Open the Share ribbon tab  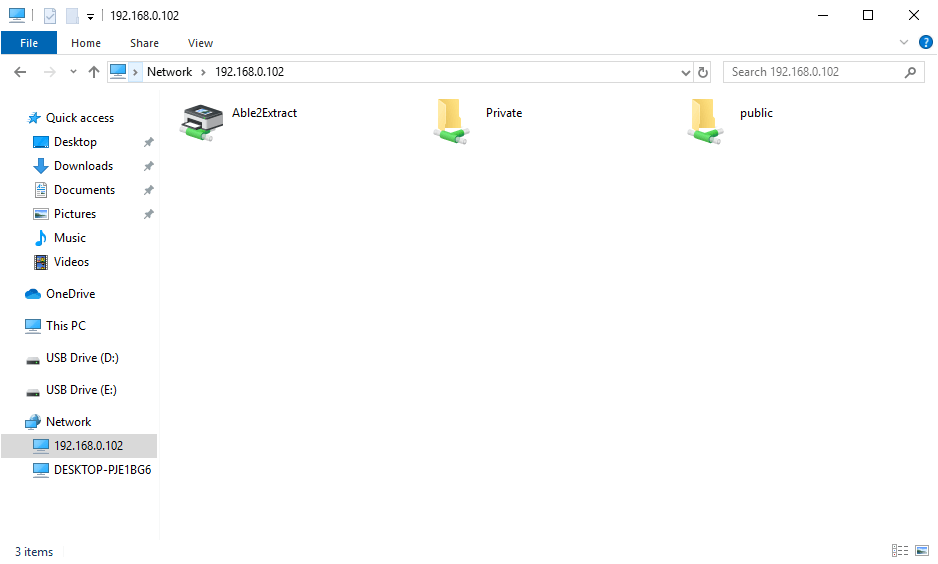click(x=144, y=43)
